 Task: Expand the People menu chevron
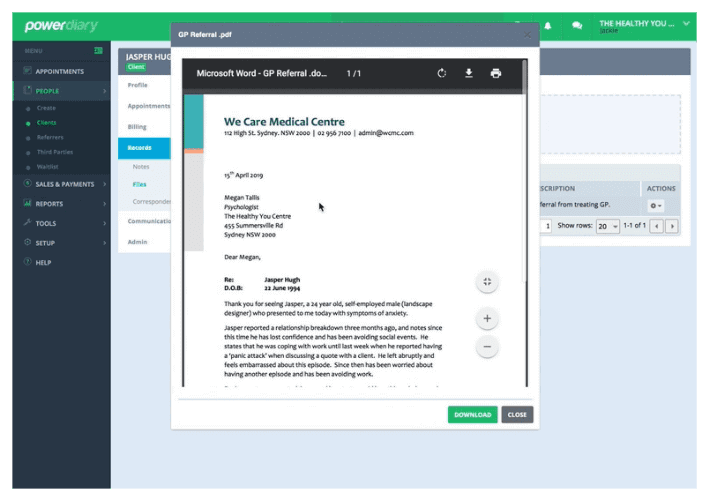coord(104,91)
